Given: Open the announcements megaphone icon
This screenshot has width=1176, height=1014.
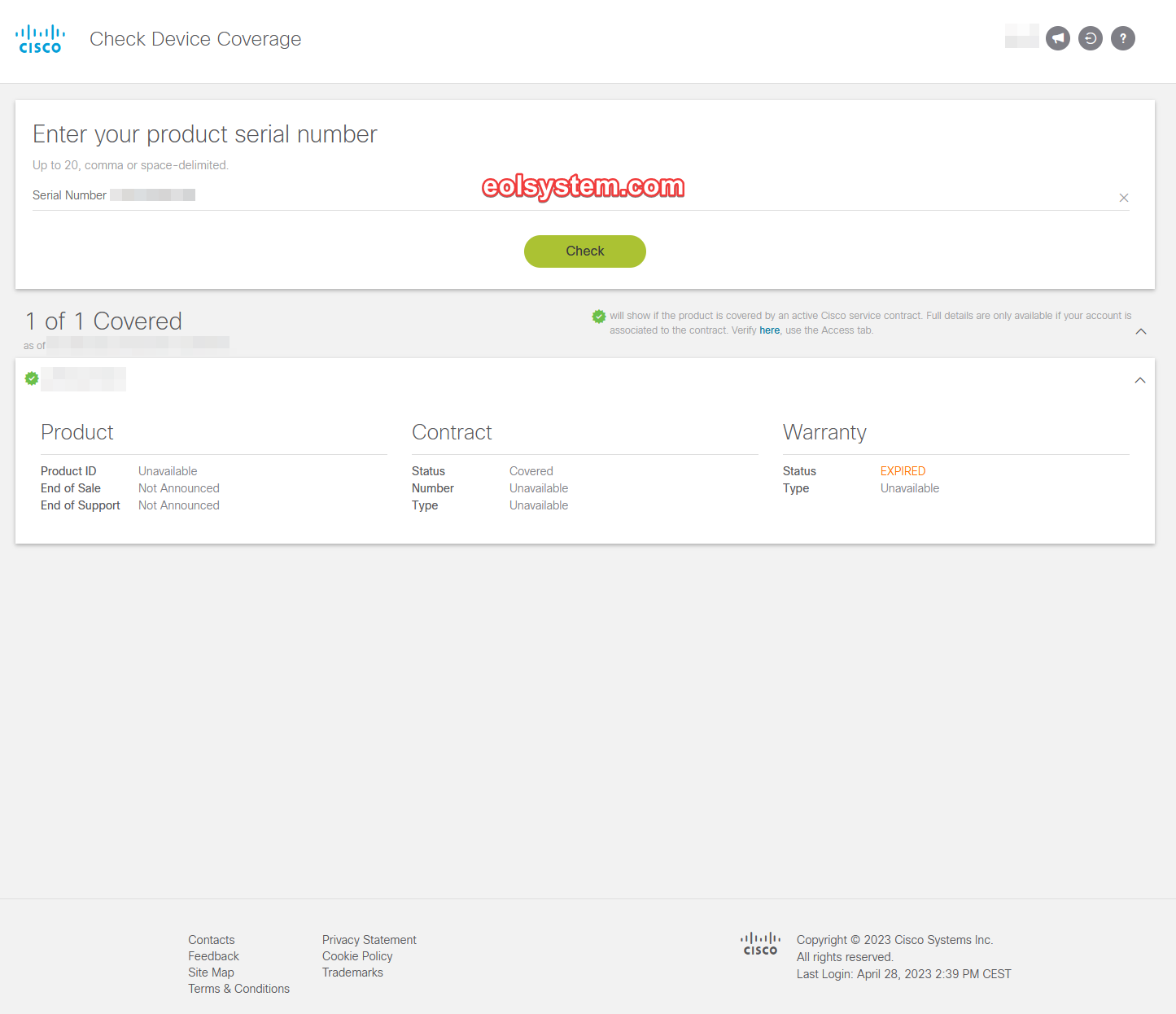Looking at the screenshot, I should (x=1058, y=38).
